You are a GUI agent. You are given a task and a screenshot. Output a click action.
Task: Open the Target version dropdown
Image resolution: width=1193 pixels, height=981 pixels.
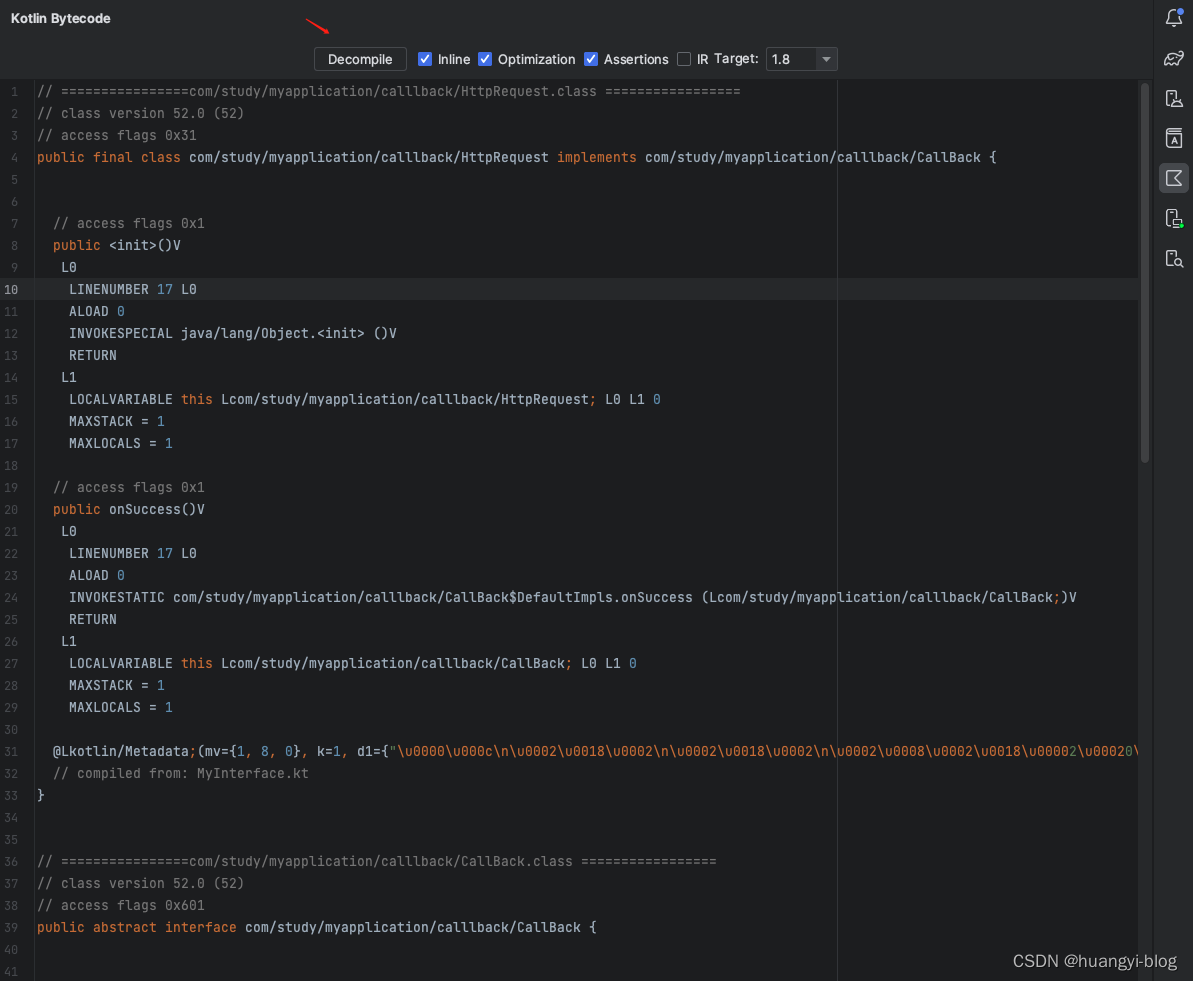826,59
